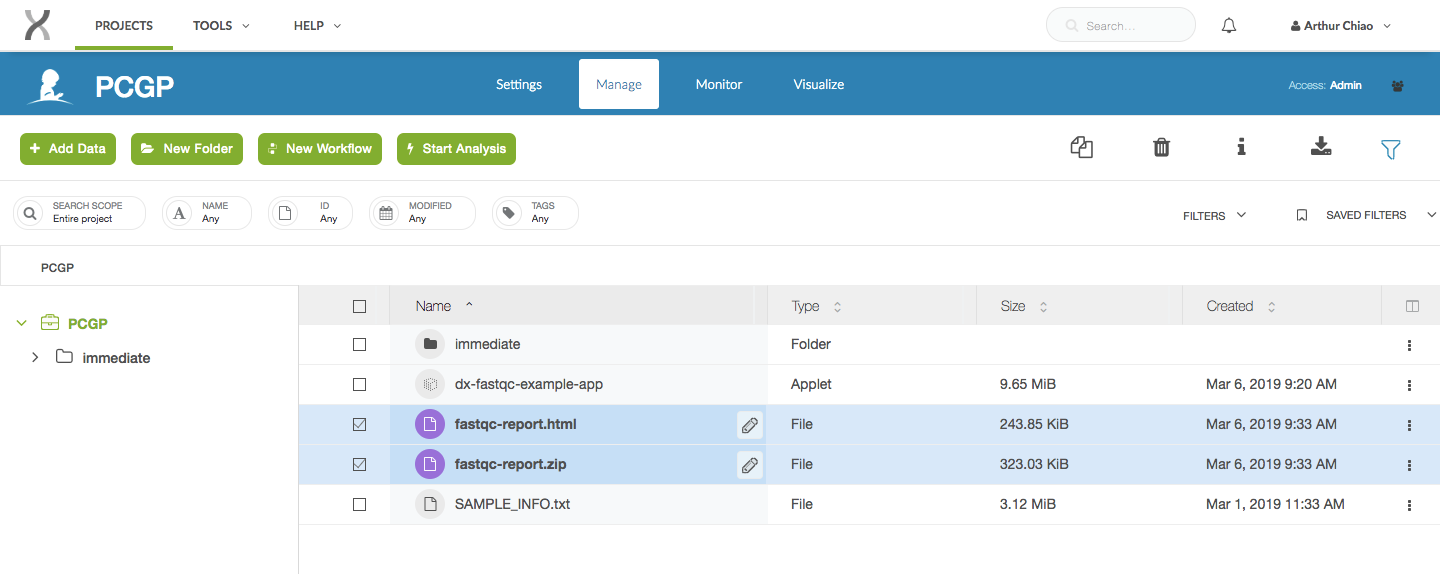Toggle the select-all checkbox in header

[360, 306]
